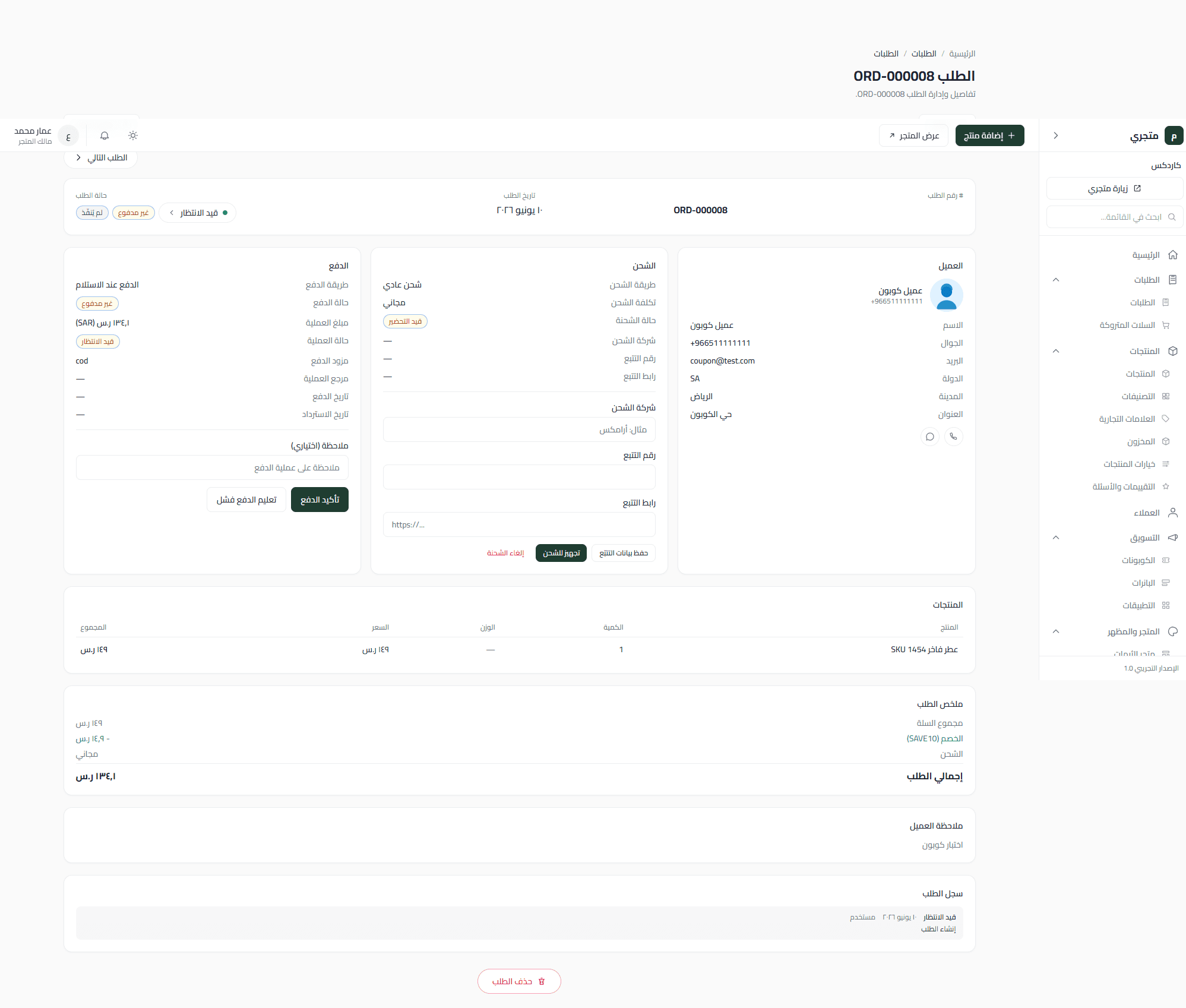Click the chat message icon for customer
Screen dimensions: 1186x1008
(x=930, y=437)
